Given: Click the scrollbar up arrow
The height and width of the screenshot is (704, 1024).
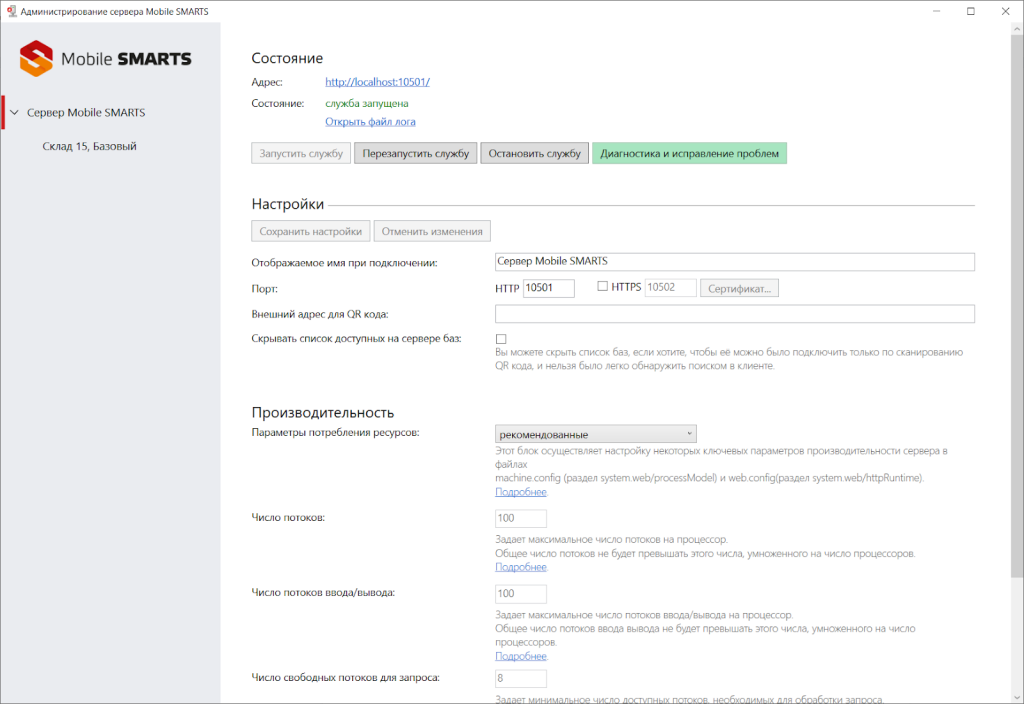Looking at the screenshot, I should [x=1017, y=29].
